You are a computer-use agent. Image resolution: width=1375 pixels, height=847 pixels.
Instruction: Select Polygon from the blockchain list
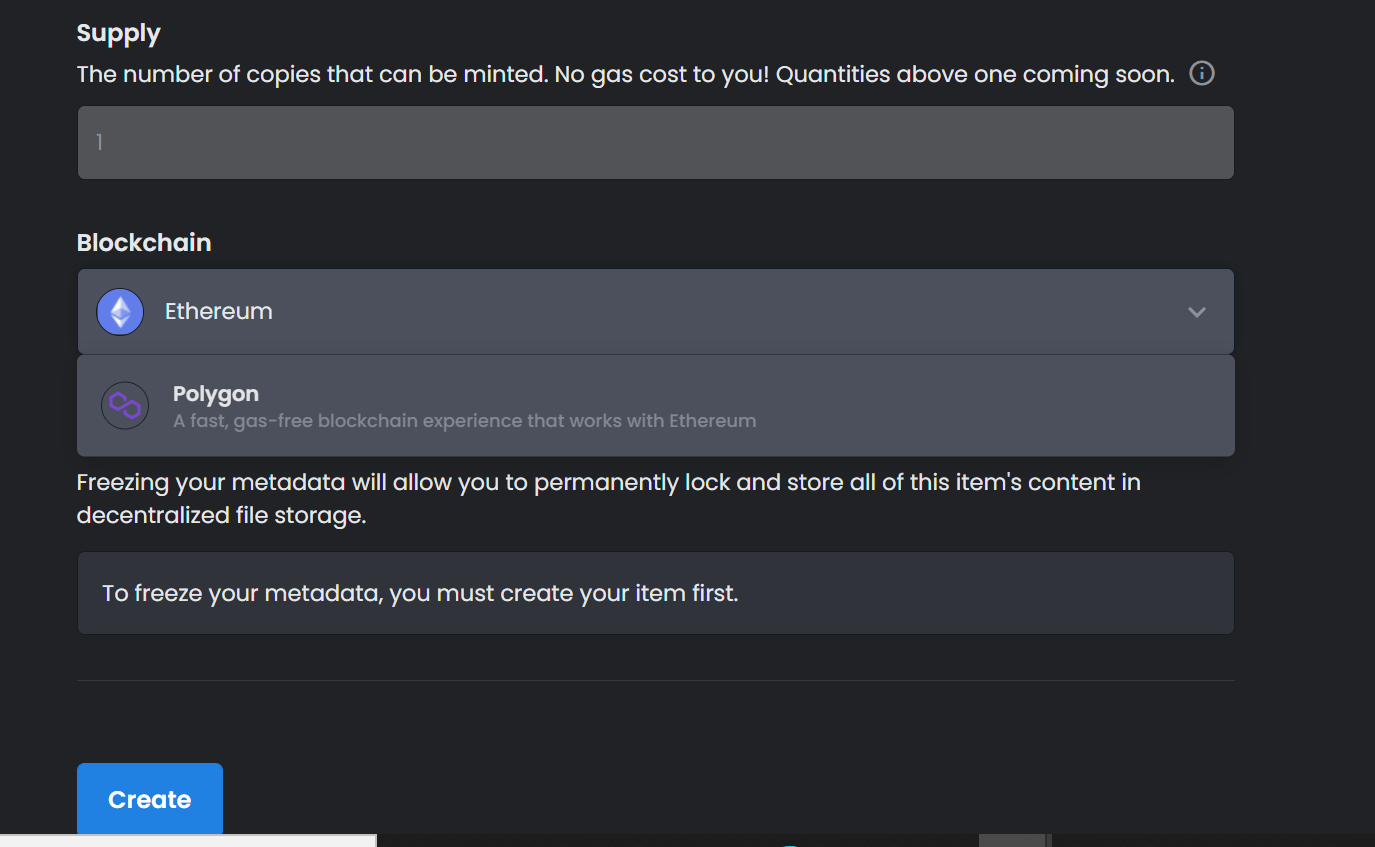(x=656, y=406)
